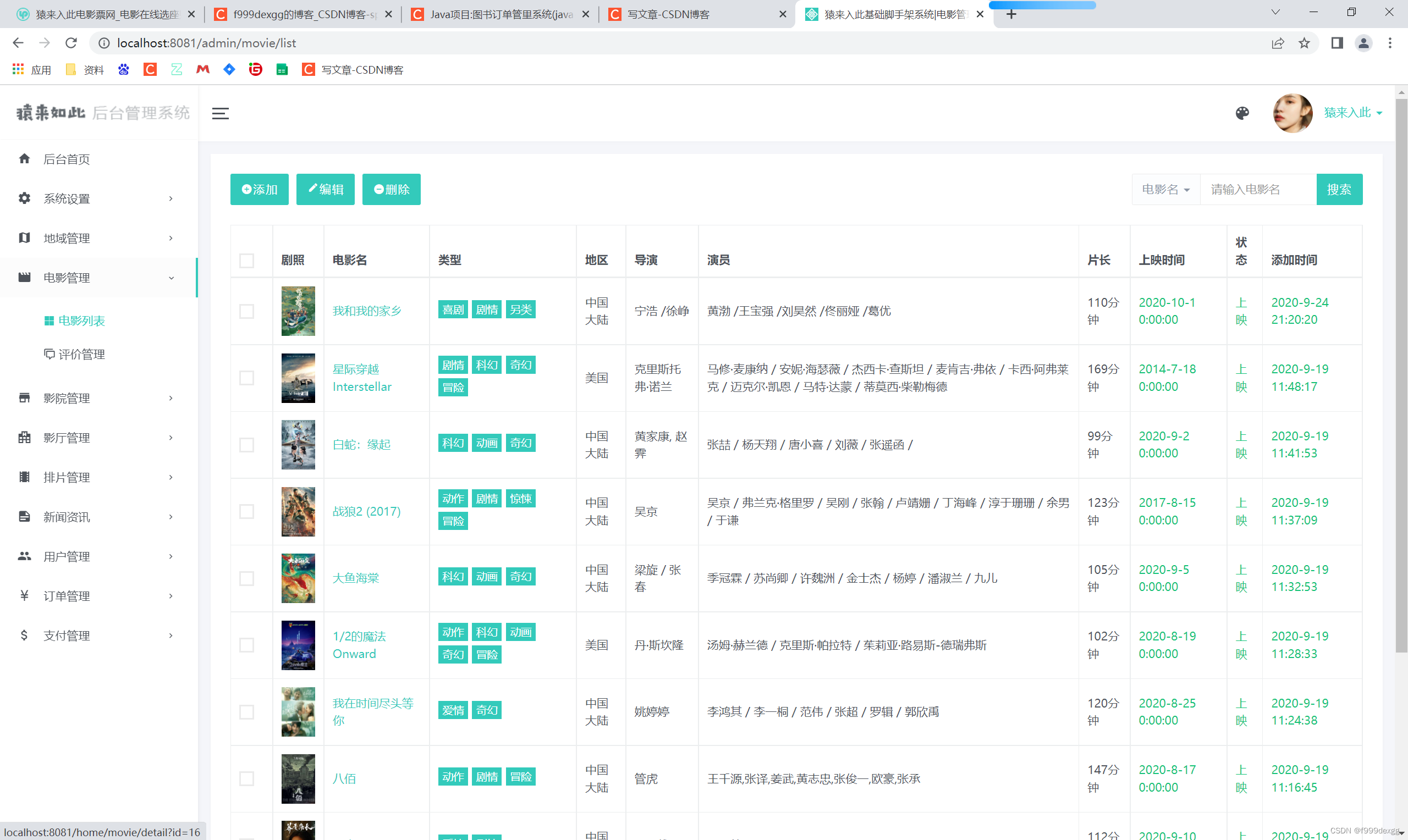Open the 应用 apps grid bookmark
The width and height of the screenshot is (1408, 840).
tap(32, 70)
